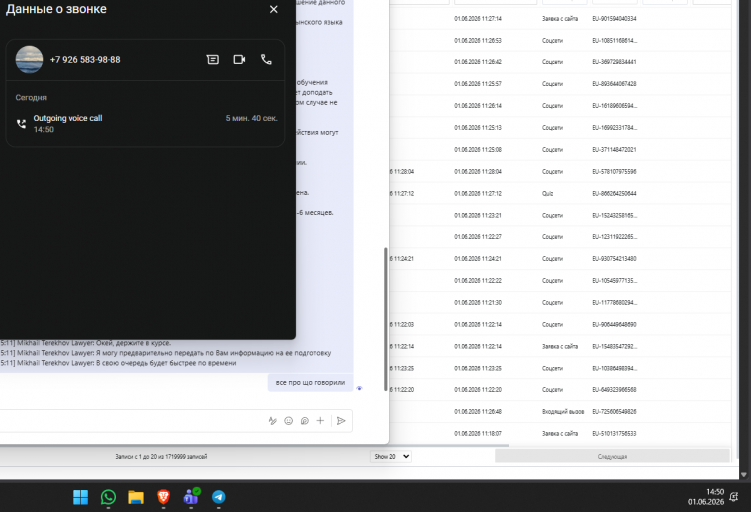Open Telegram from the taskbar
The height and width of the screenshot is (512, 751).
pyautogui.click(x=219, y=497)
